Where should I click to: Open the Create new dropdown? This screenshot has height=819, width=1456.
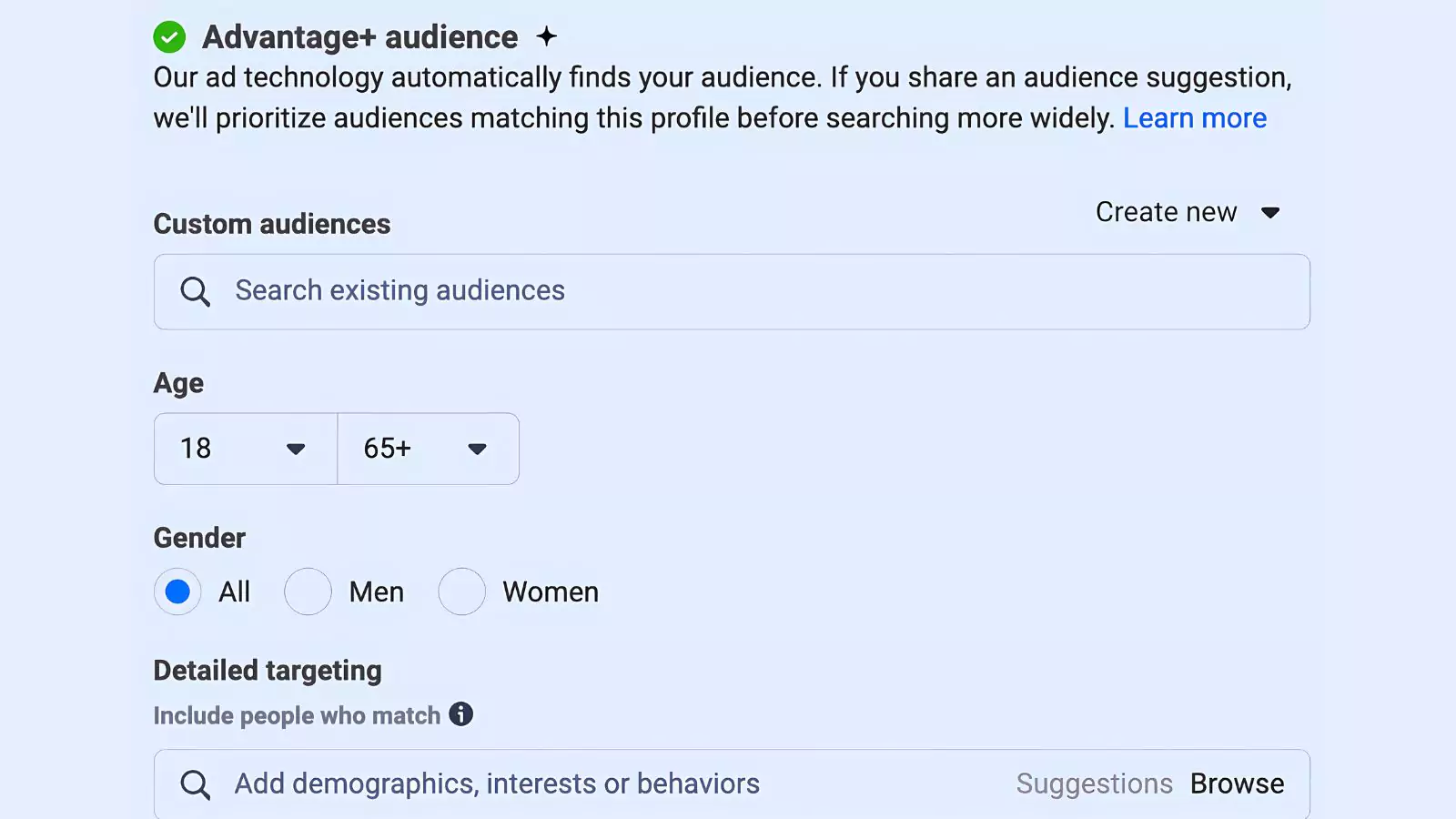pos(1188,212)
